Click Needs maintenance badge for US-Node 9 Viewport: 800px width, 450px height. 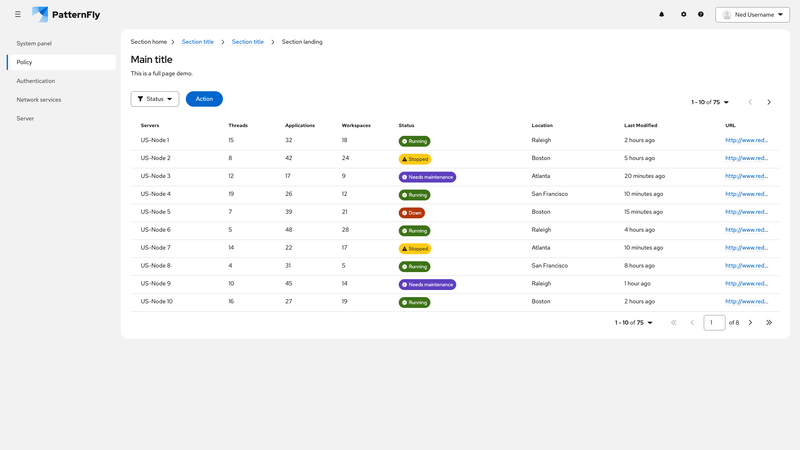(x=427, y=284)
